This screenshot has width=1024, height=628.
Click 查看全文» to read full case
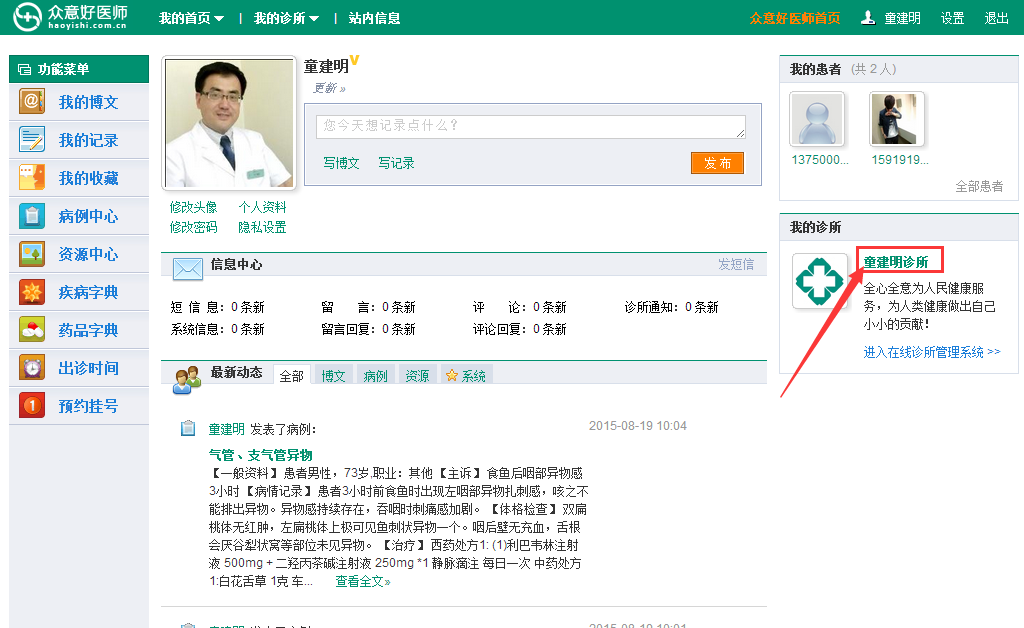tap(363, 581)
